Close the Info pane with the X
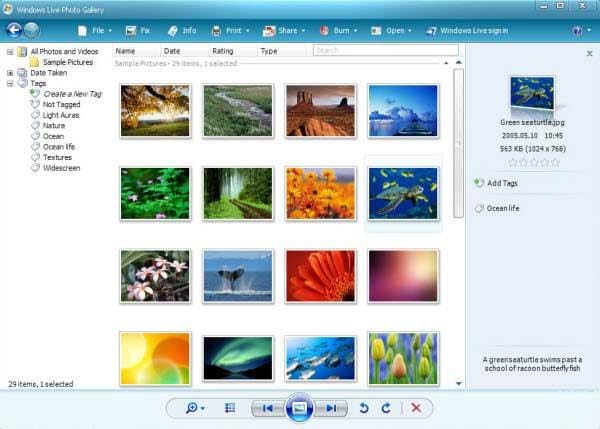The height and width of the screenshot is (429, 600). pos(589,54)
